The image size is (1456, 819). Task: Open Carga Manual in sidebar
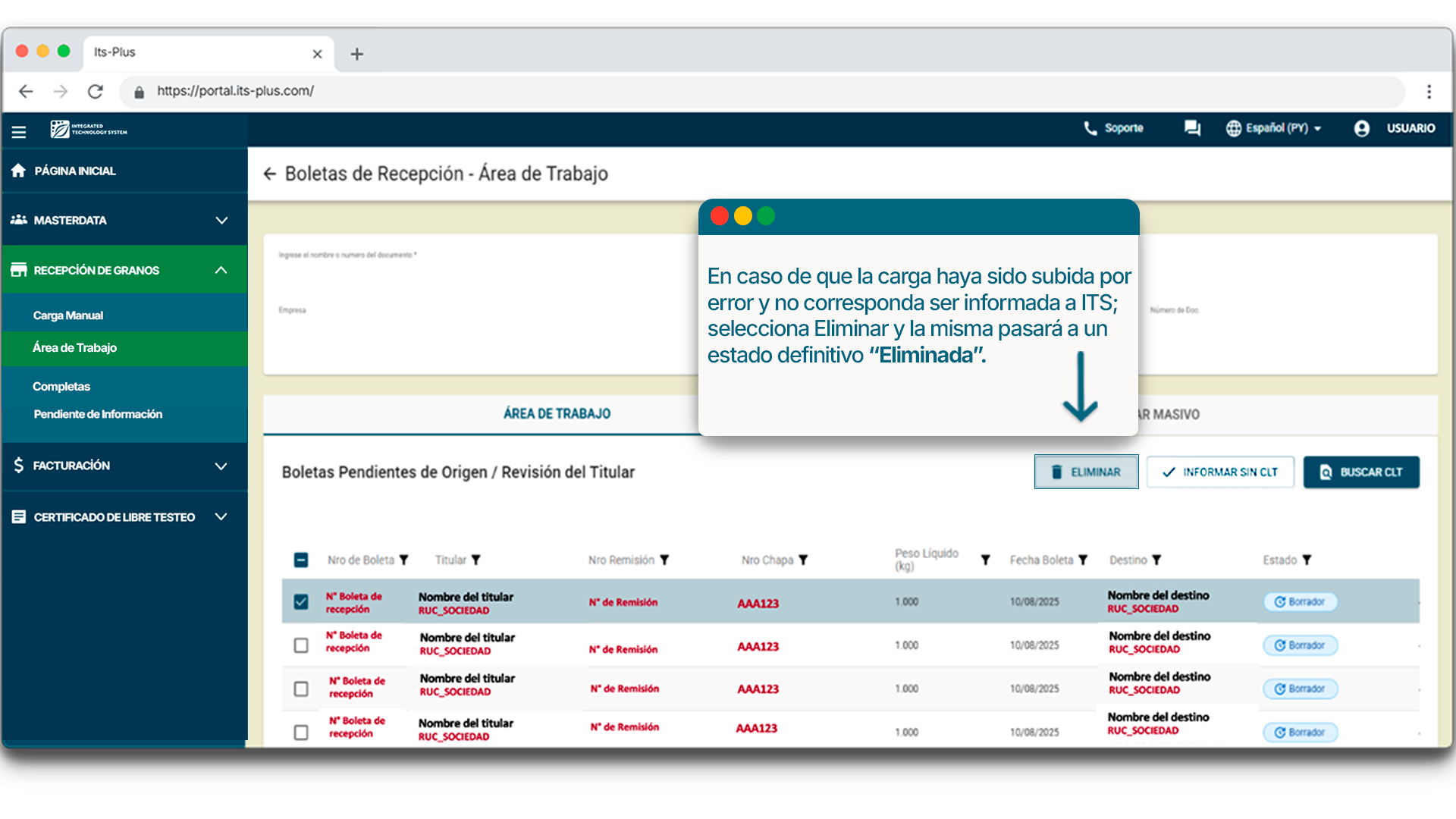point(68,315)
